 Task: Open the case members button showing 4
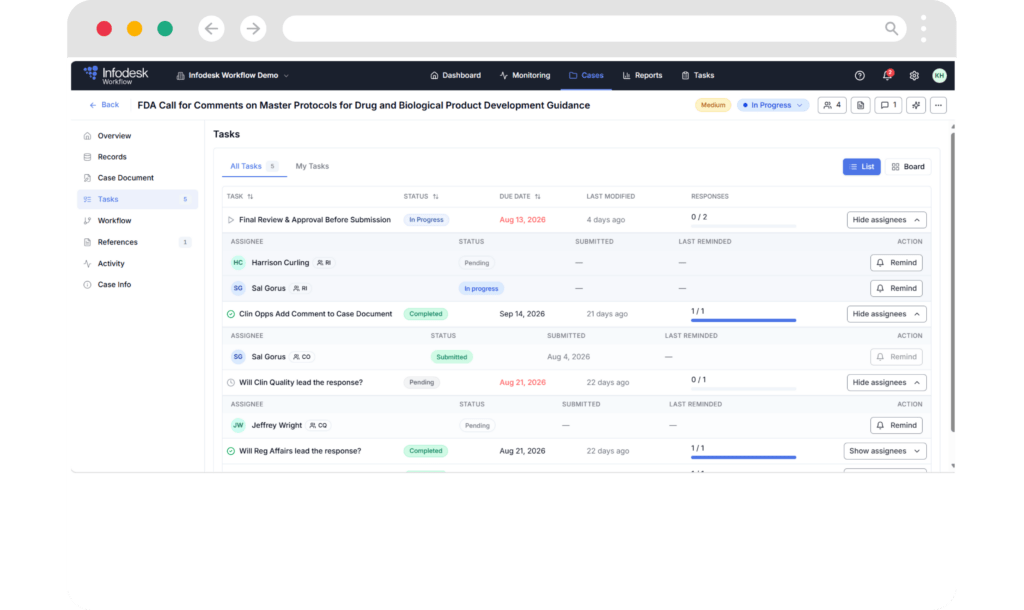pos(832,105)
